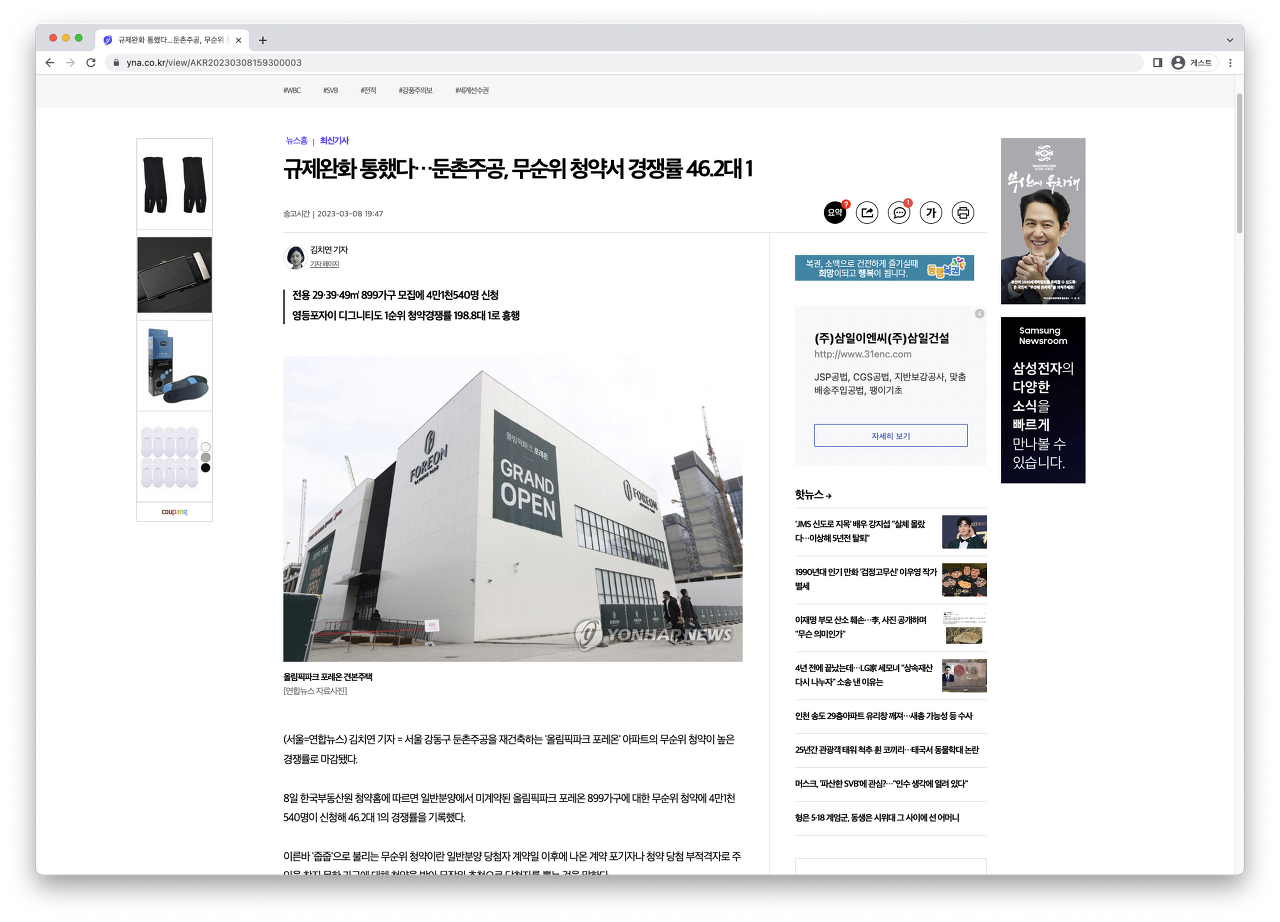Click the reporter 김치연 profile photo
This screenshot has width=1280, height=922.
pyautogui.click(x=296, y=257)
